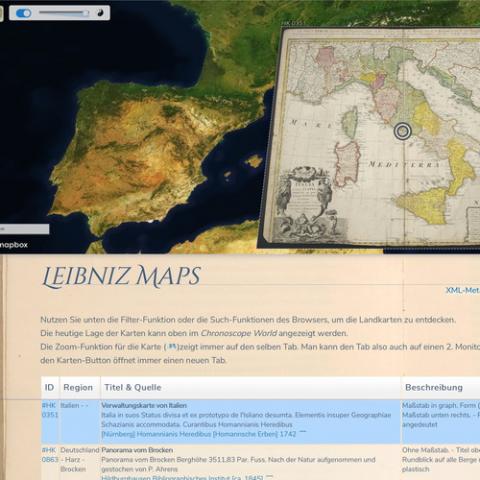Image resolution: width=480 pixels, height=480 pixels.
Task: Expand ellipsis after Bibliographisches Institut entry
Action: (269, 476)
